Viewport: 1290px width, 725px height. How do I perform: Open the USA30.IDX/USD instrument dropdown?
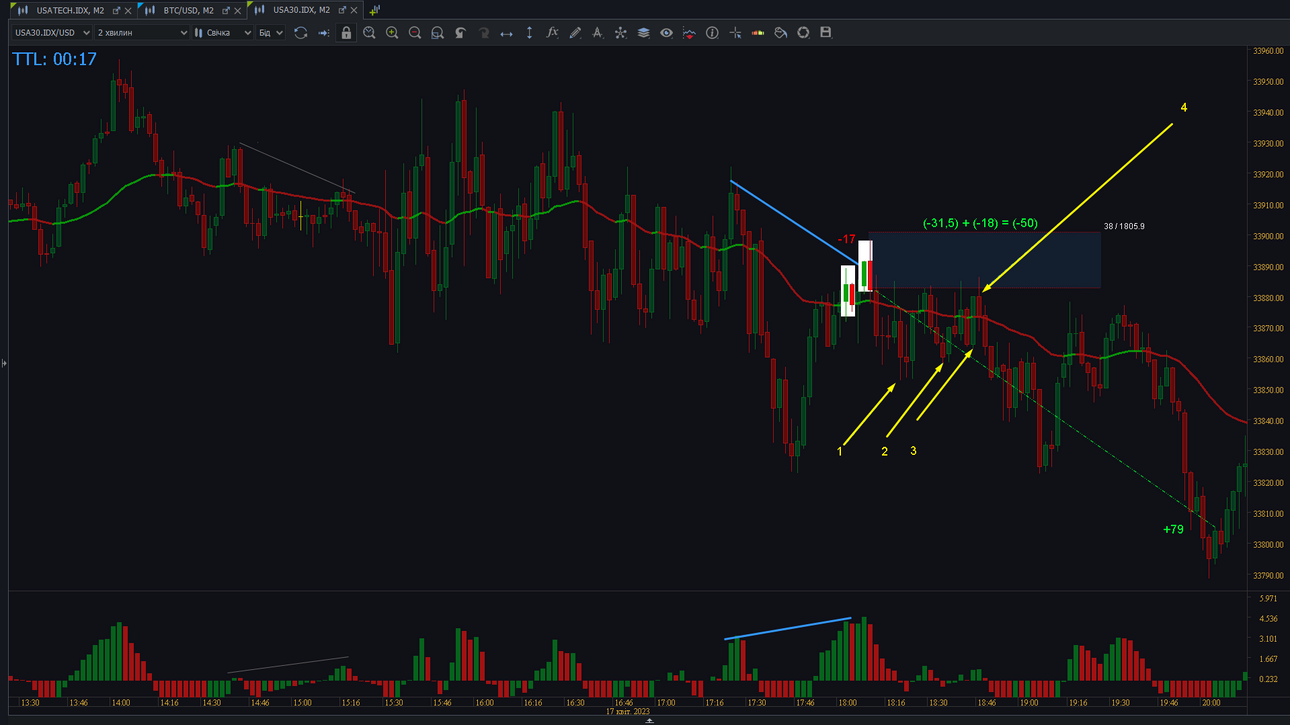tap(52, 33)
